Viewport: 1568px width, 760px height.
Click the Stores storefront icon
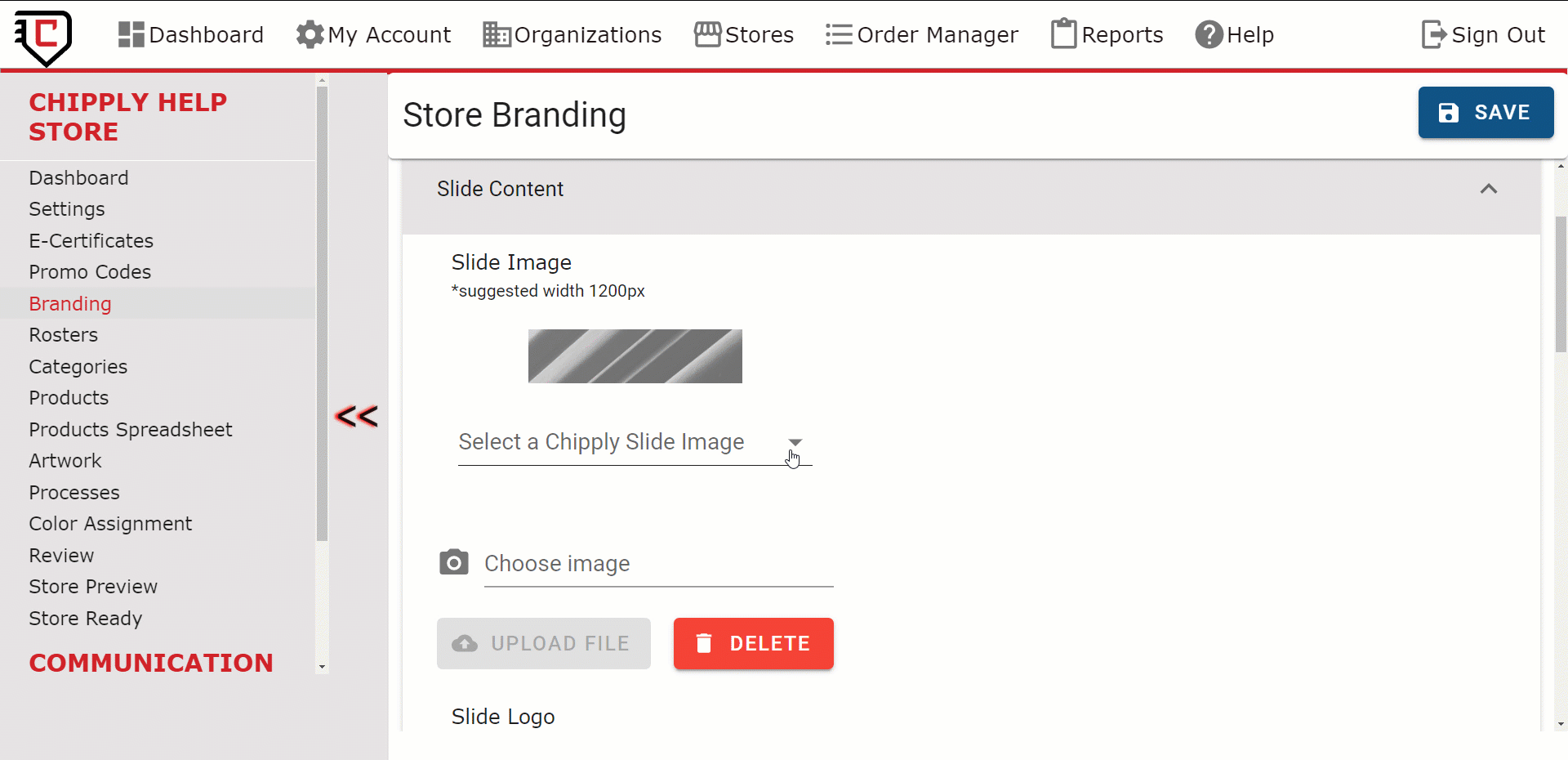point(707,34)
